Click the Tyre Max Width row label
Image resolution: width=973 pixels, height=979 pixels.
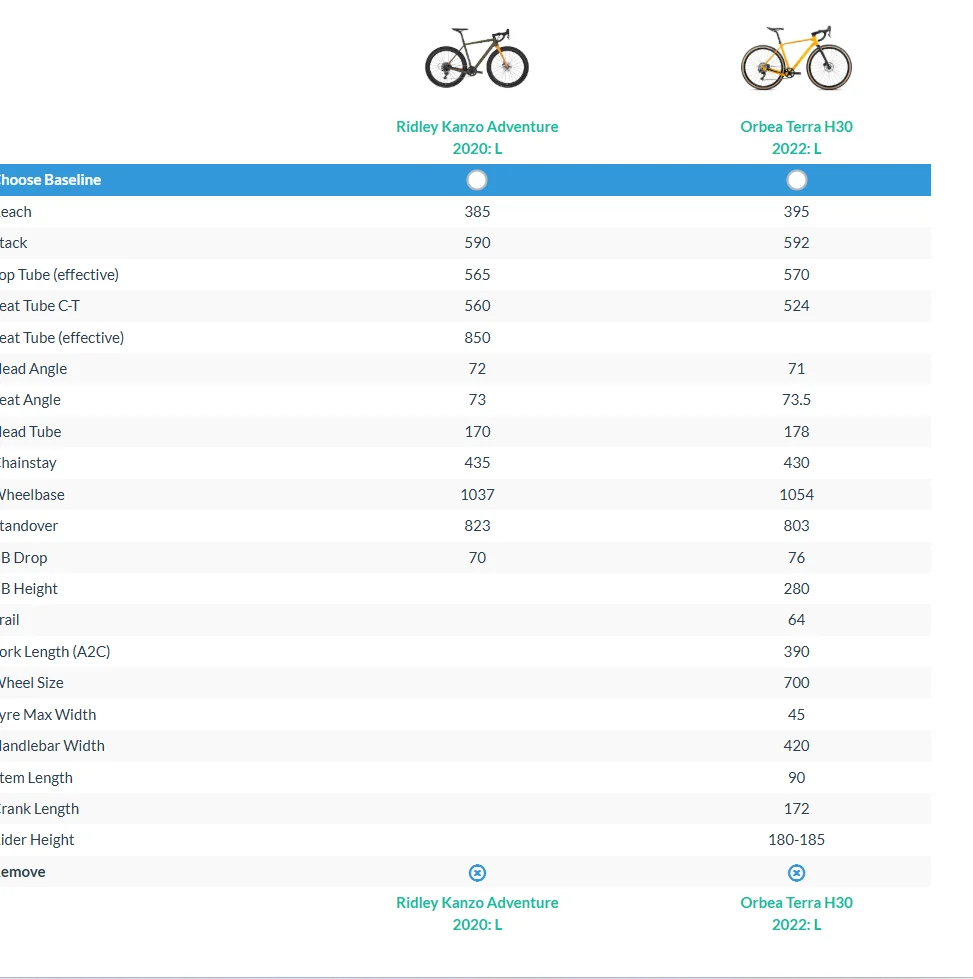click(47, 715)
